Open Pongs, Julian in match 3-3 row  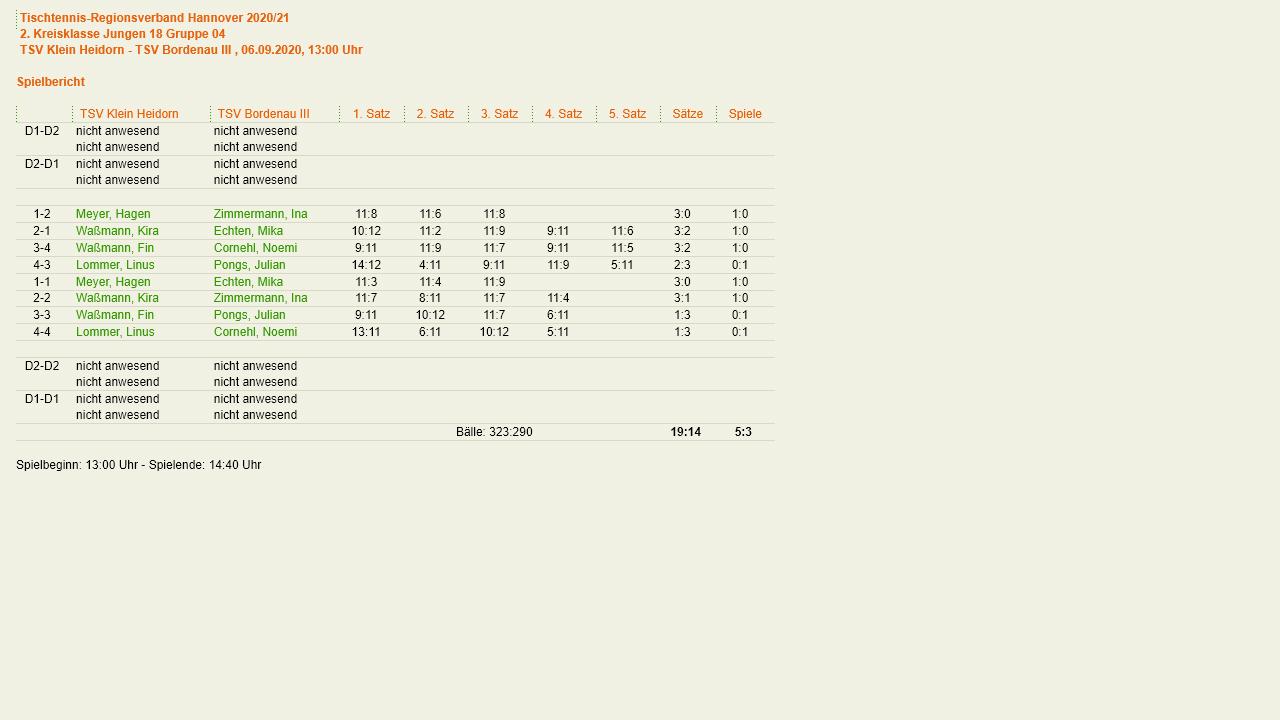point(249,315)
